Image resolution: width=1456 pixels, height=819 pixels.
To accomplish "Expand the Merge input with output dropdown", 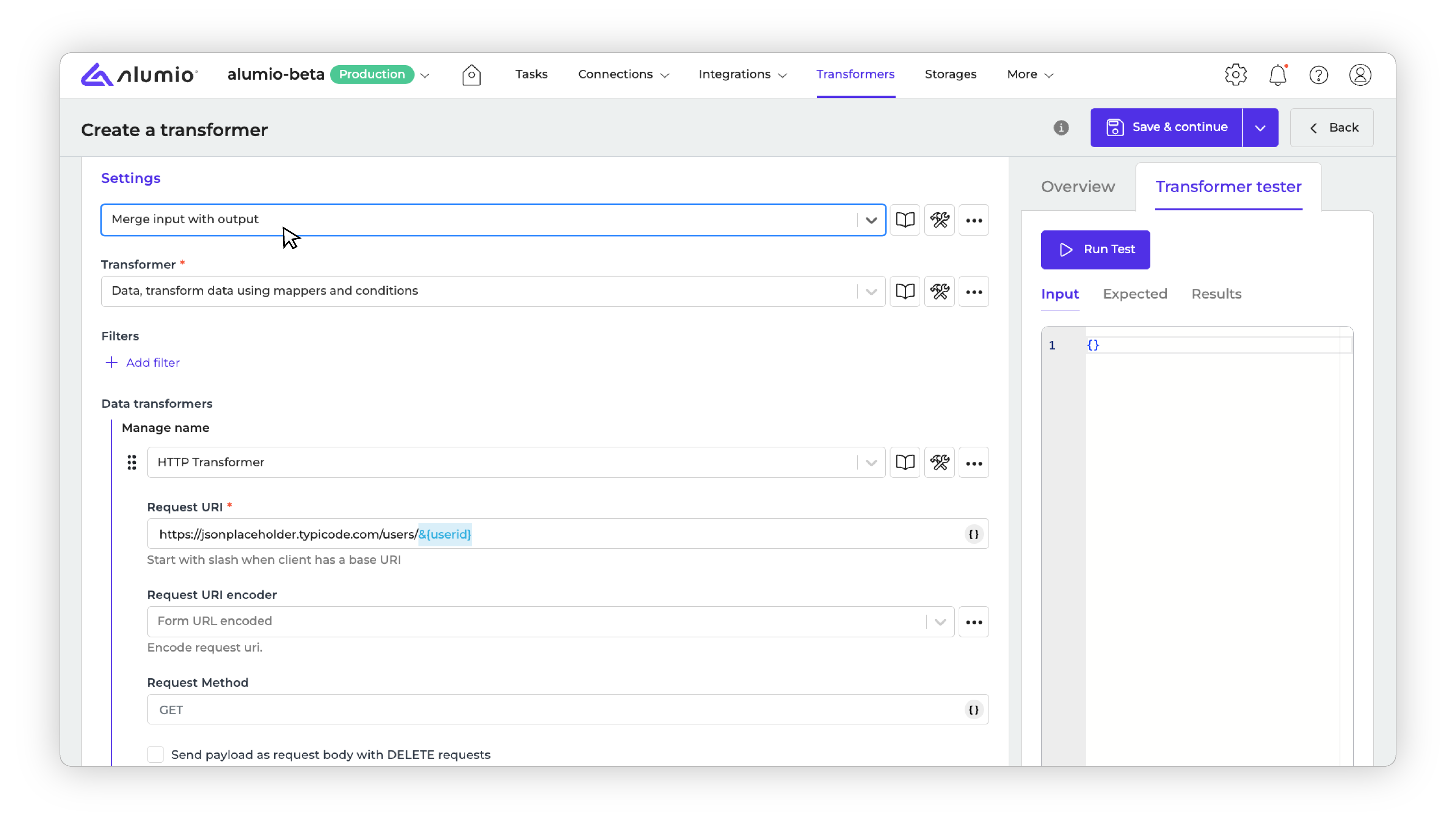I will (x=871, y=220).
